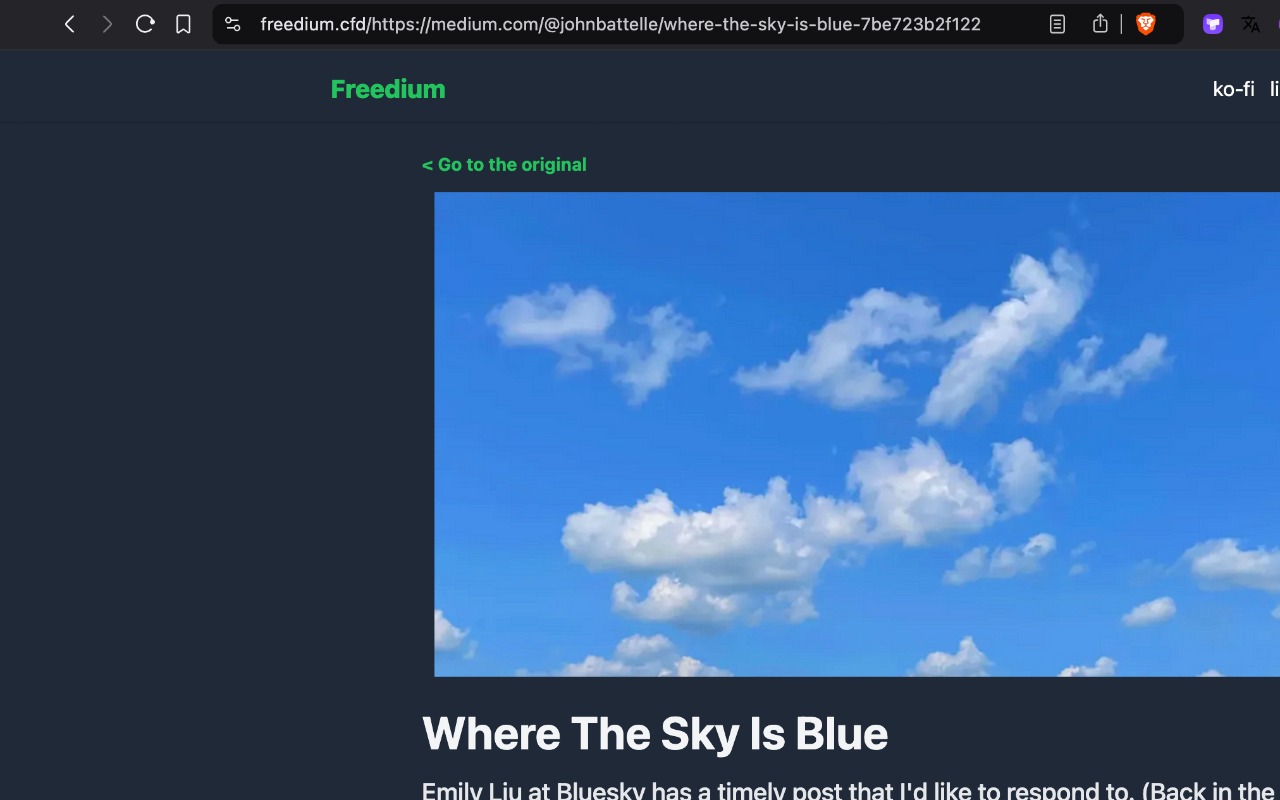Go back to the previous page
Image resolution: width=1280 pixels, height=800 pixels.
(70, 24)
